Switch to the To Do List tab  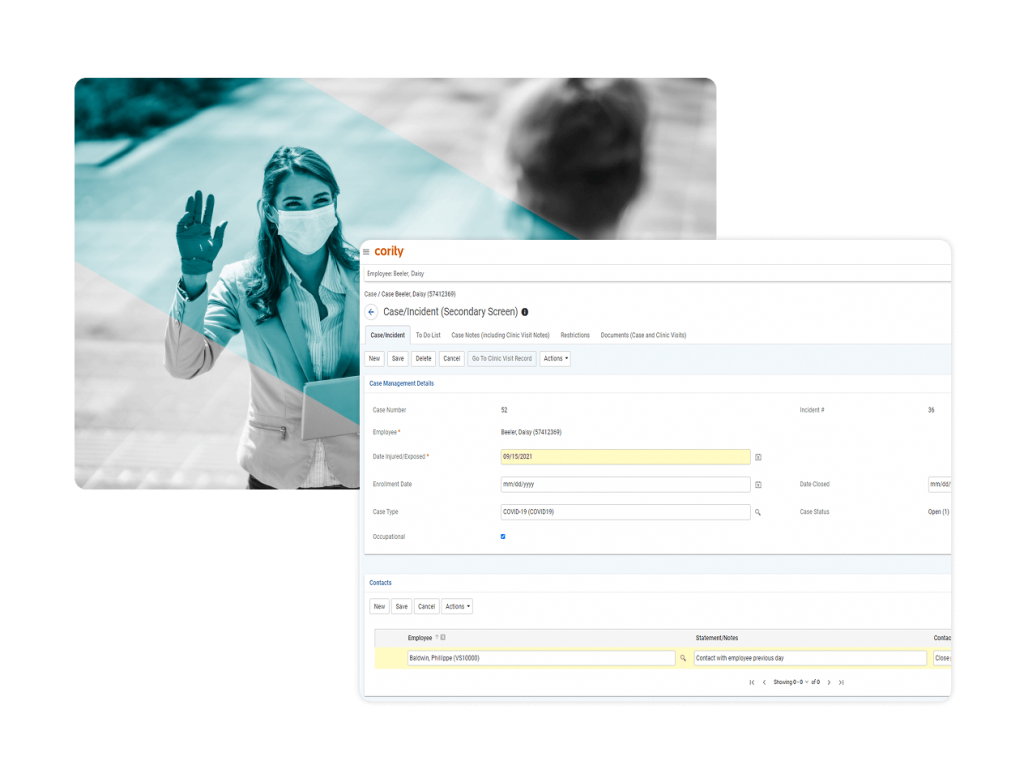[428, 335]
